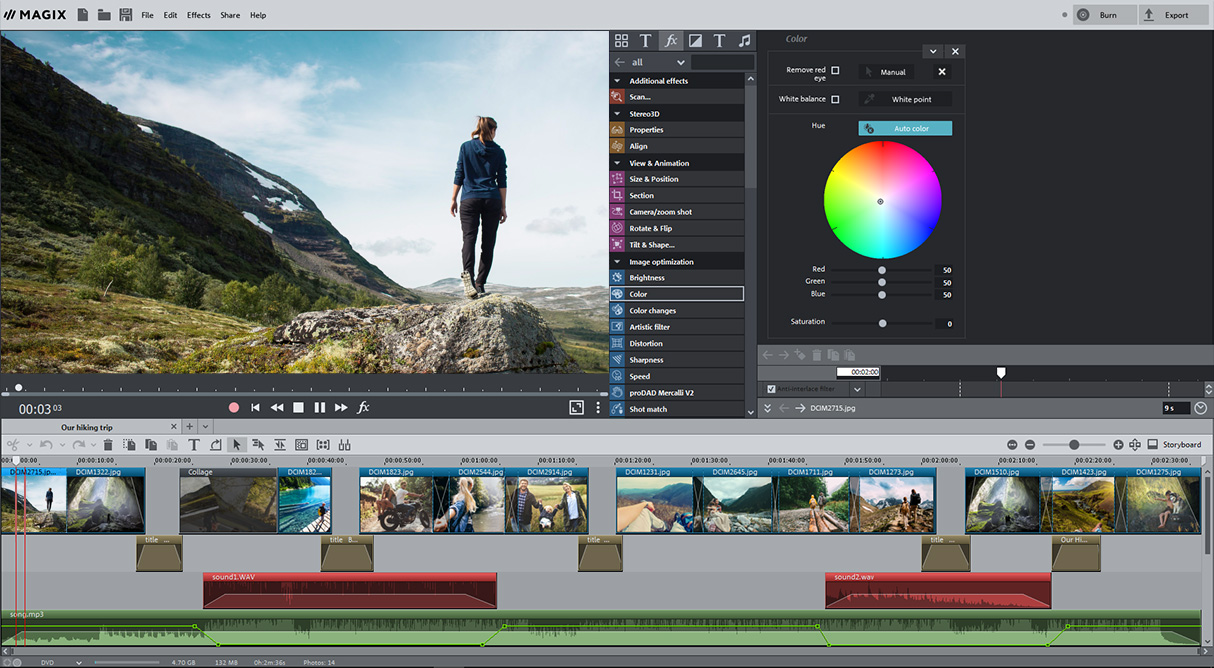The height and width of the screenshot is (668, 1214).
Task: Select the Title tool in timeline toolbar
Action: point(194,445)
